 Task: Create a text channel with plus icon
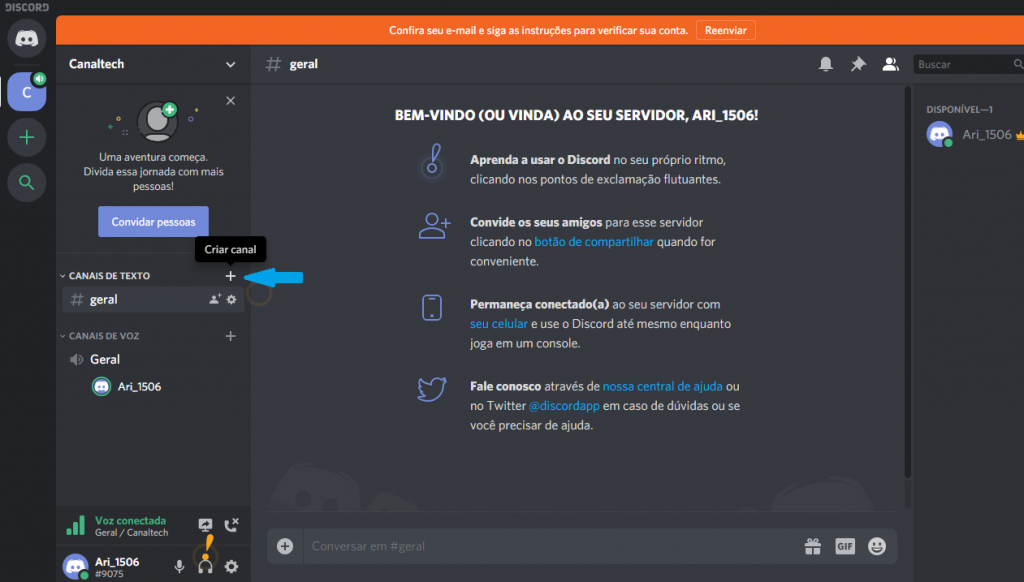coord(231,276)
